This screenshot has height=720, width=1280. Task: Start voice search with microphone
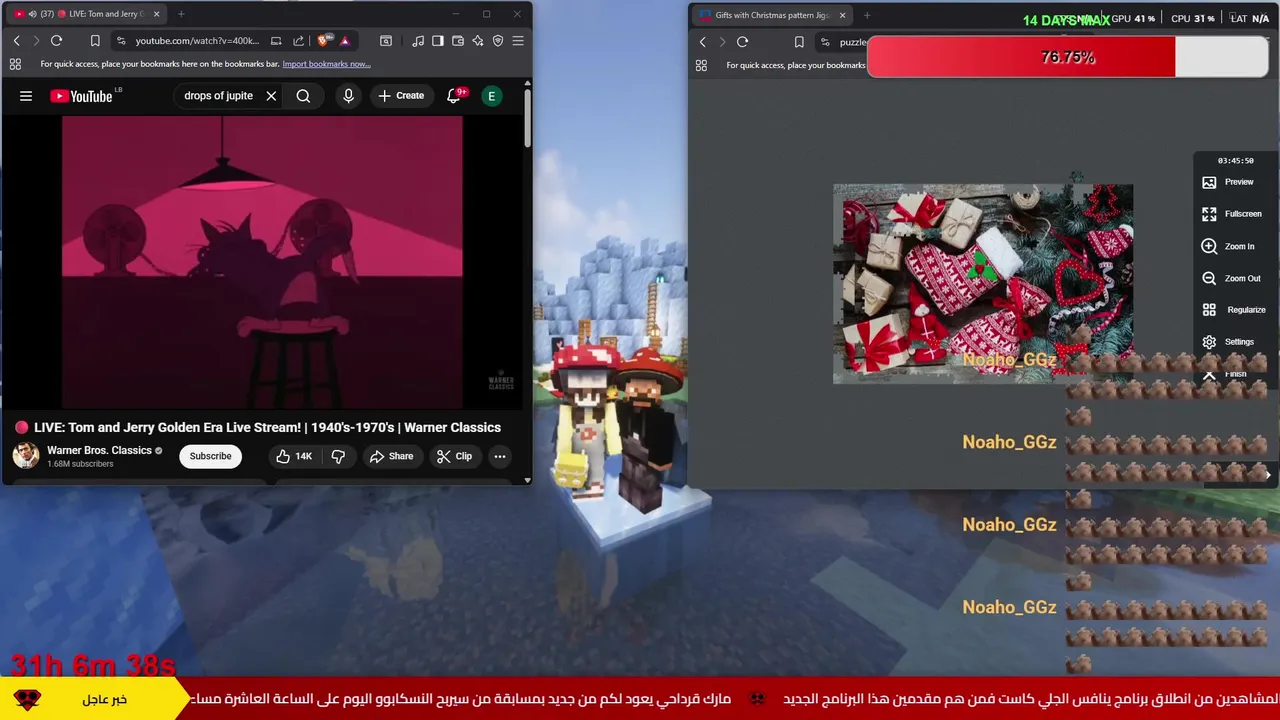click(x=348, y=96)
